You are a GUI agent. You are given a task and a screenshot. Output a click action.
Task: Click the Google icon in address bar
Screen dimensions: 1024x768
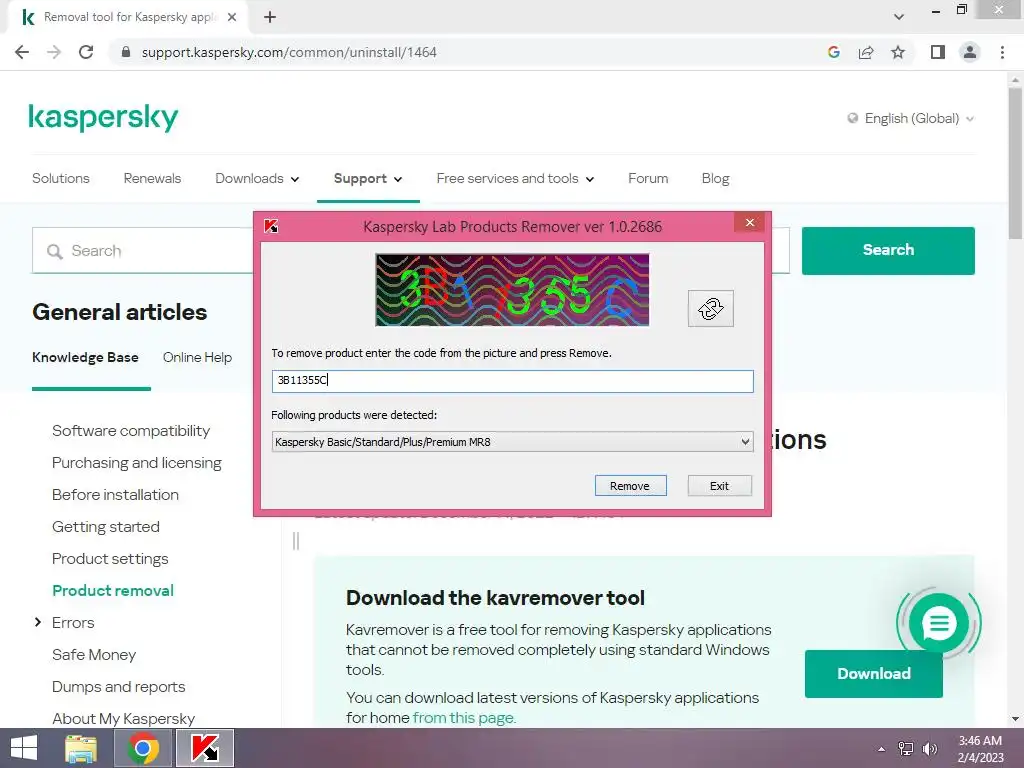(834, 52)
